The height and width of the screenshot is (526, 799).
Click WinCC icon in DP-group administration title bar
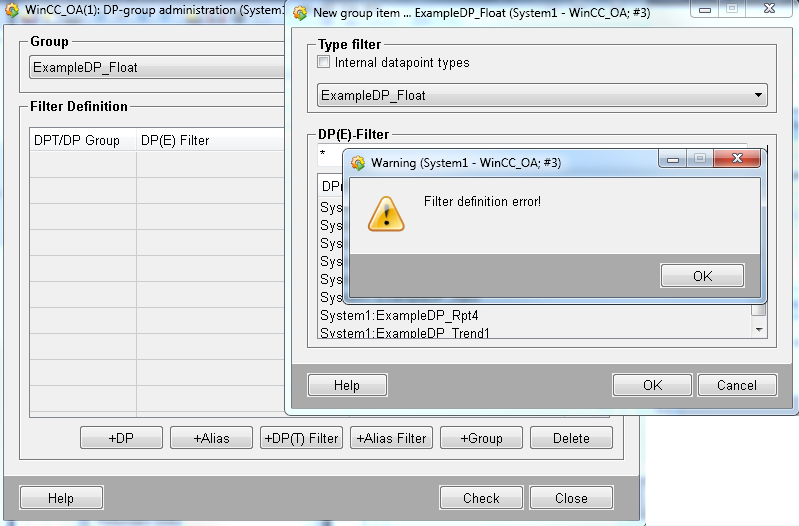(x=12, y=11)
